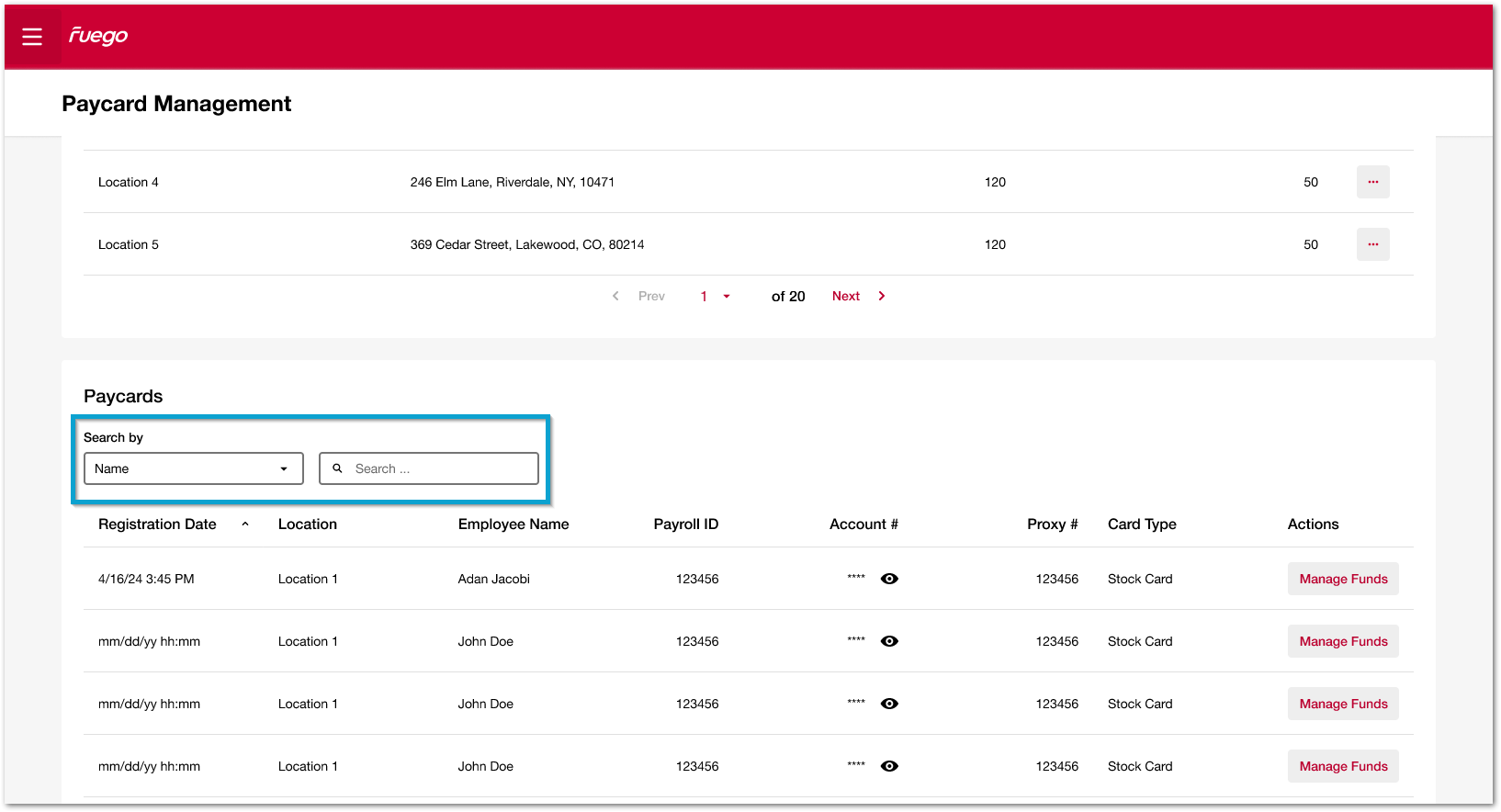Open the more options menu for Location 4

click(x=1372, y=182)
